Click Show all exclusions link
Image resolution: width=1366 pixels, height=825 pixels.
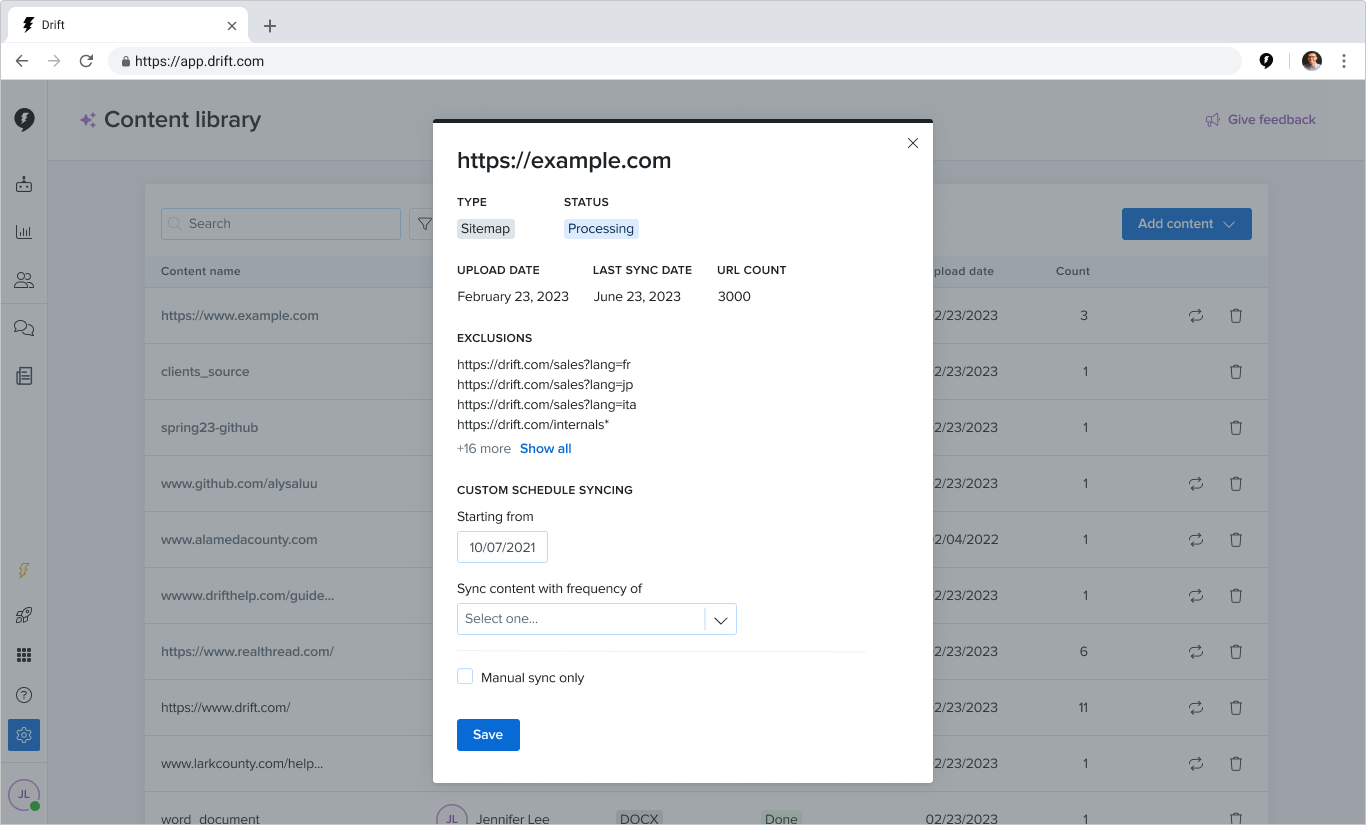click(x=545, y=449)
